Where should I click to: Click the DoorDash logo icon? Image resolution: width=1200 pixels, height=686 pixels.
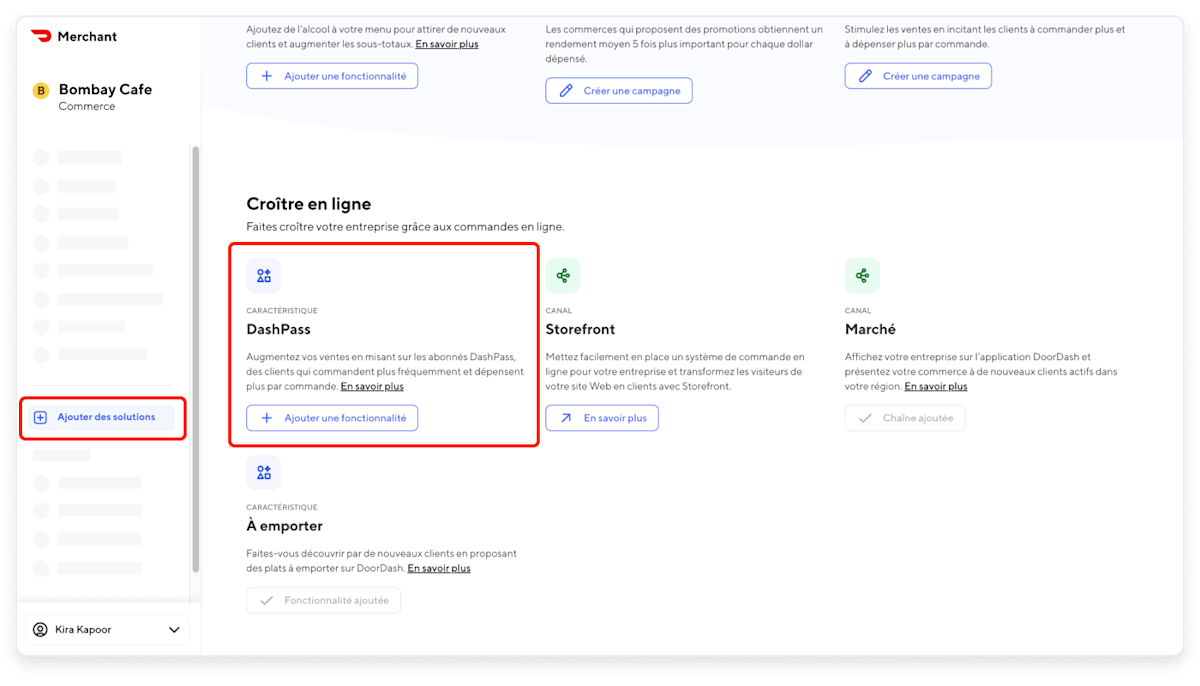(41, 36)
